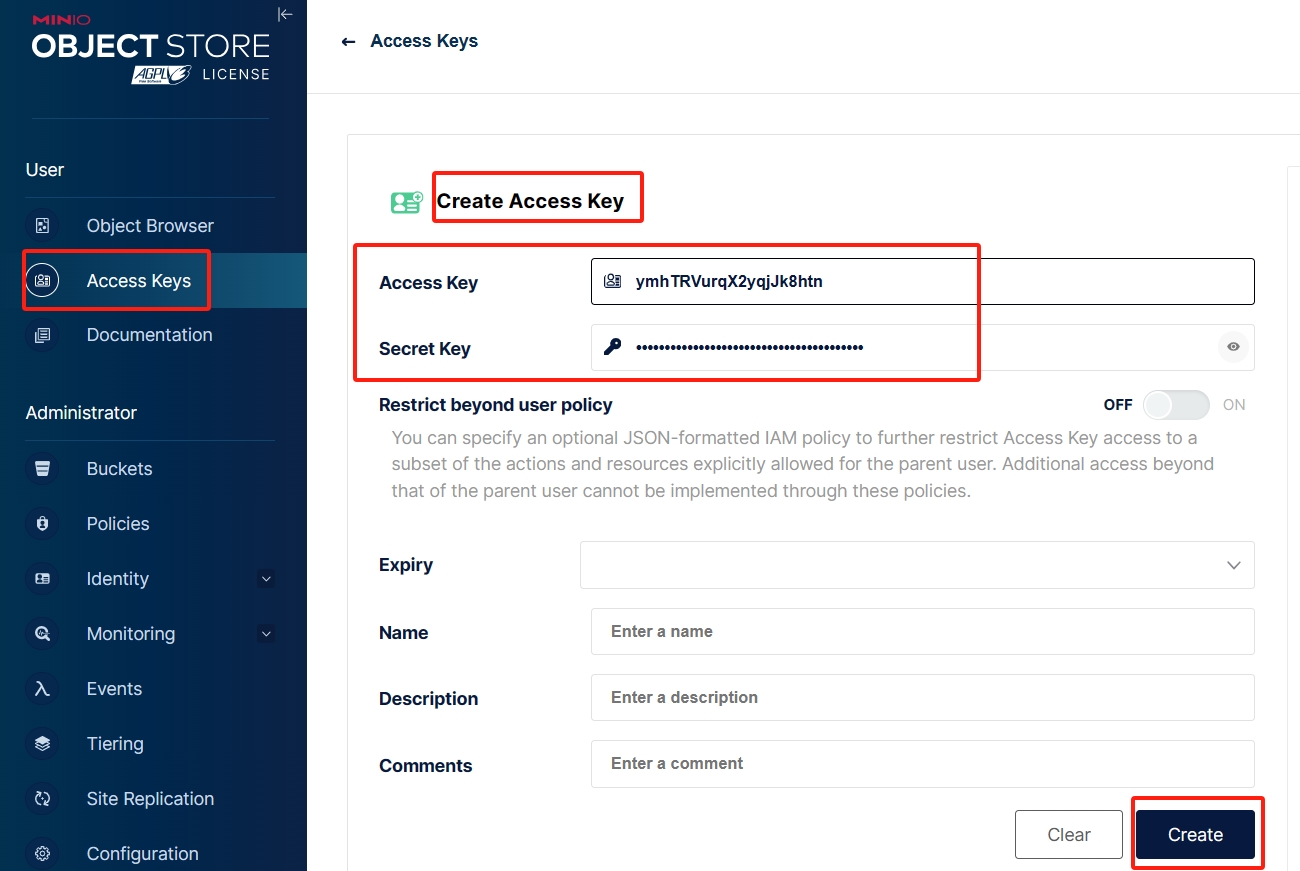Click the Site Replication sync icon
Viewport: 1300px width, 871px height.
pyautogui.click(x=43, y=799)
